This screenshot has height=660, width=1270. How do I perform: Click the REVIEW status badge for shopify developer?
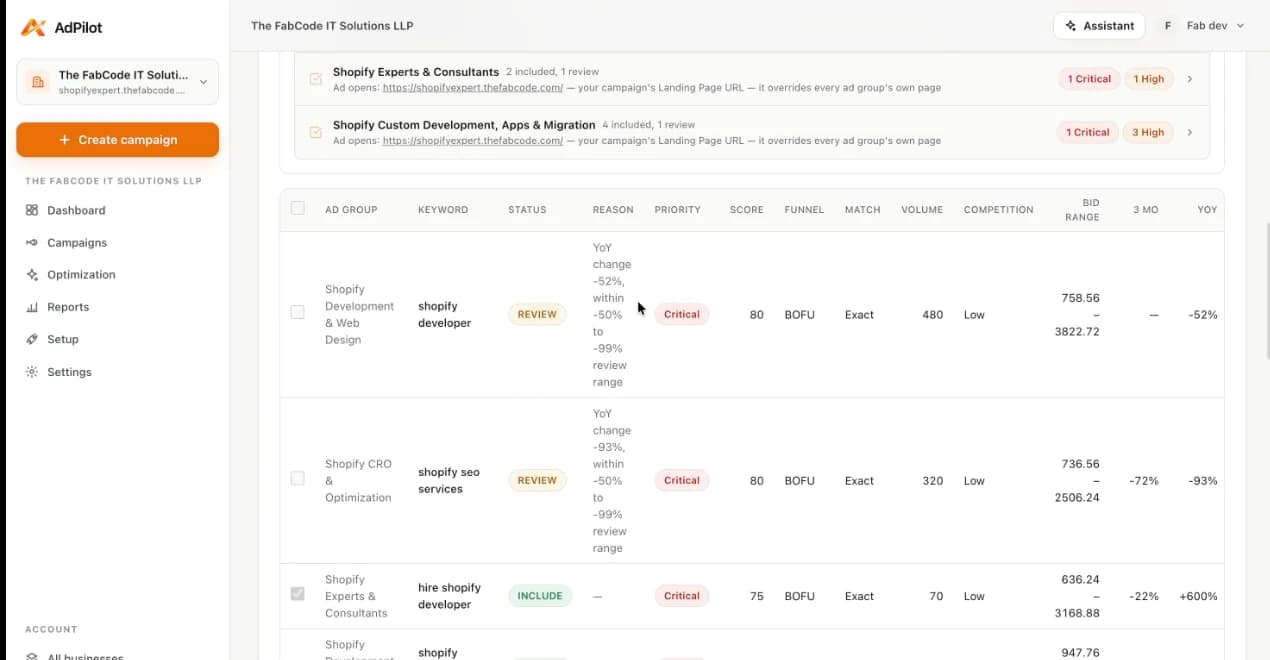point(537,314)
